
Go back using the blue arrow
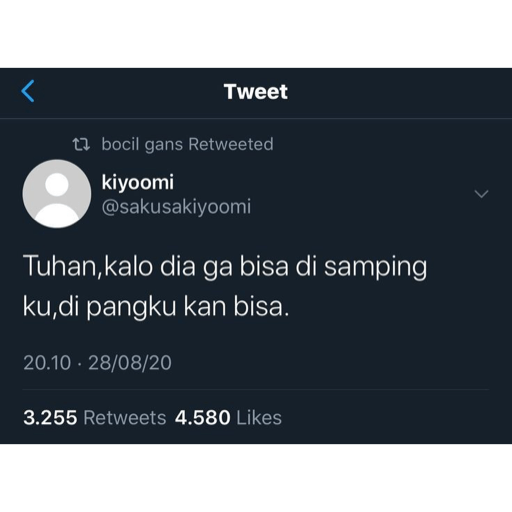28,91
